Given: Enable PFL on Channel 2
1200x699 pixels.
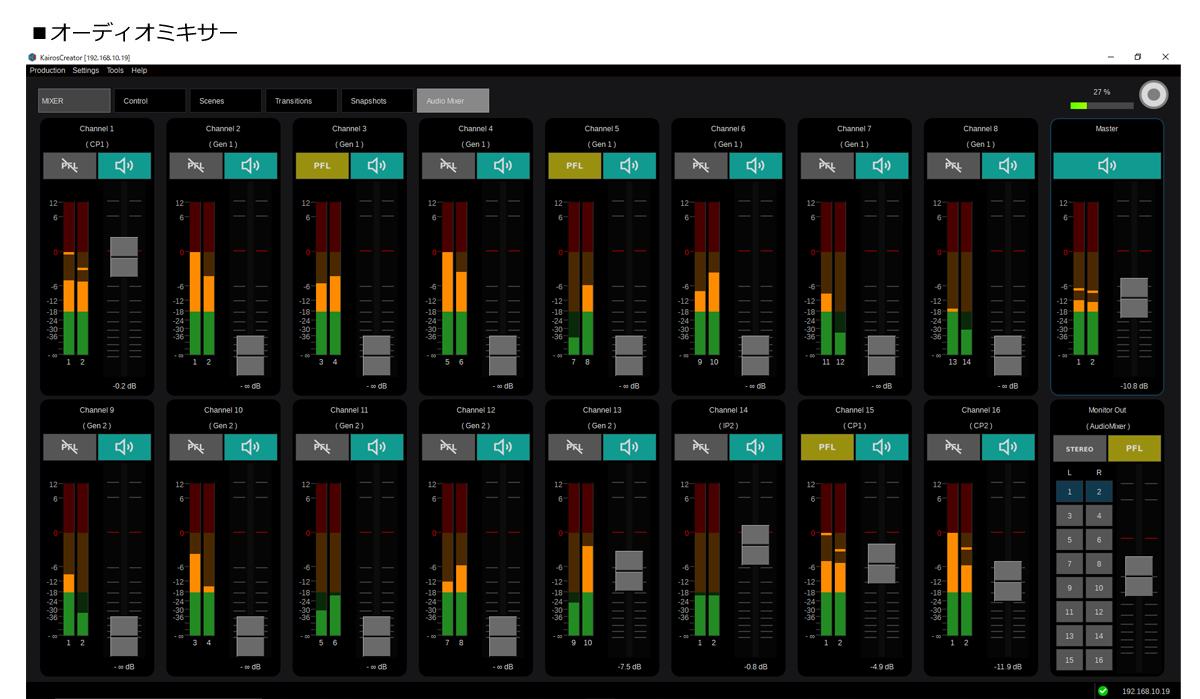Looking at the screenshot, I should [196, 166].
